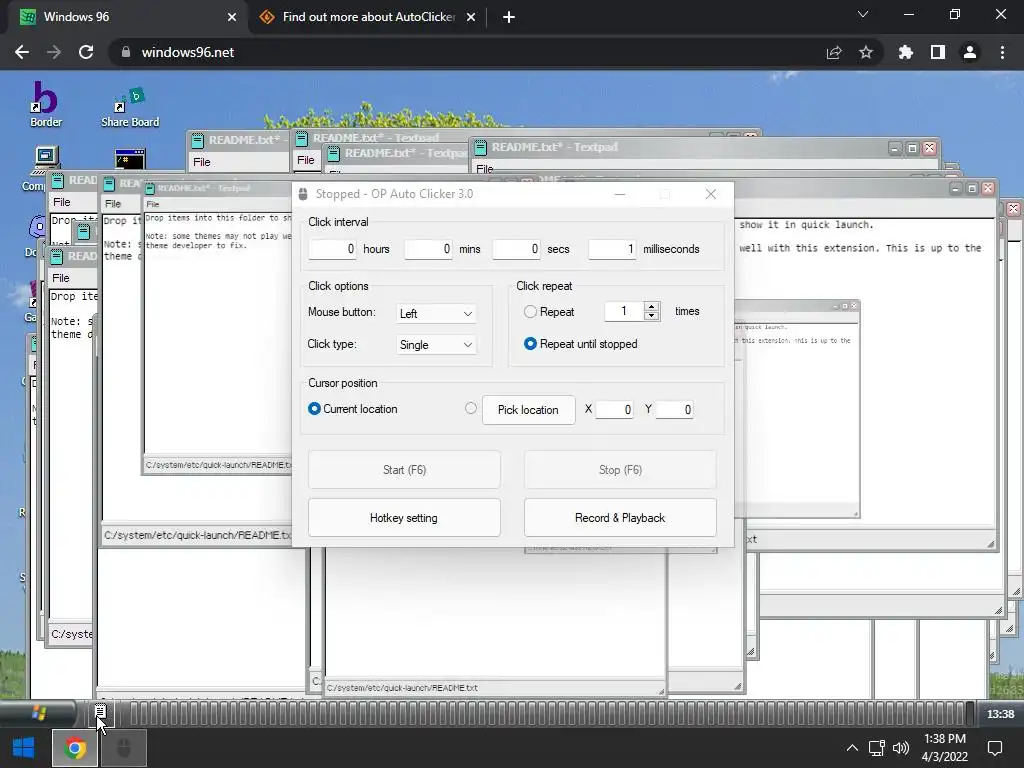Image resolution: width=1024 pixels, height=768 pixels.
Task: Click the Textpad taskbar item under the cursor
Action: 101,712
